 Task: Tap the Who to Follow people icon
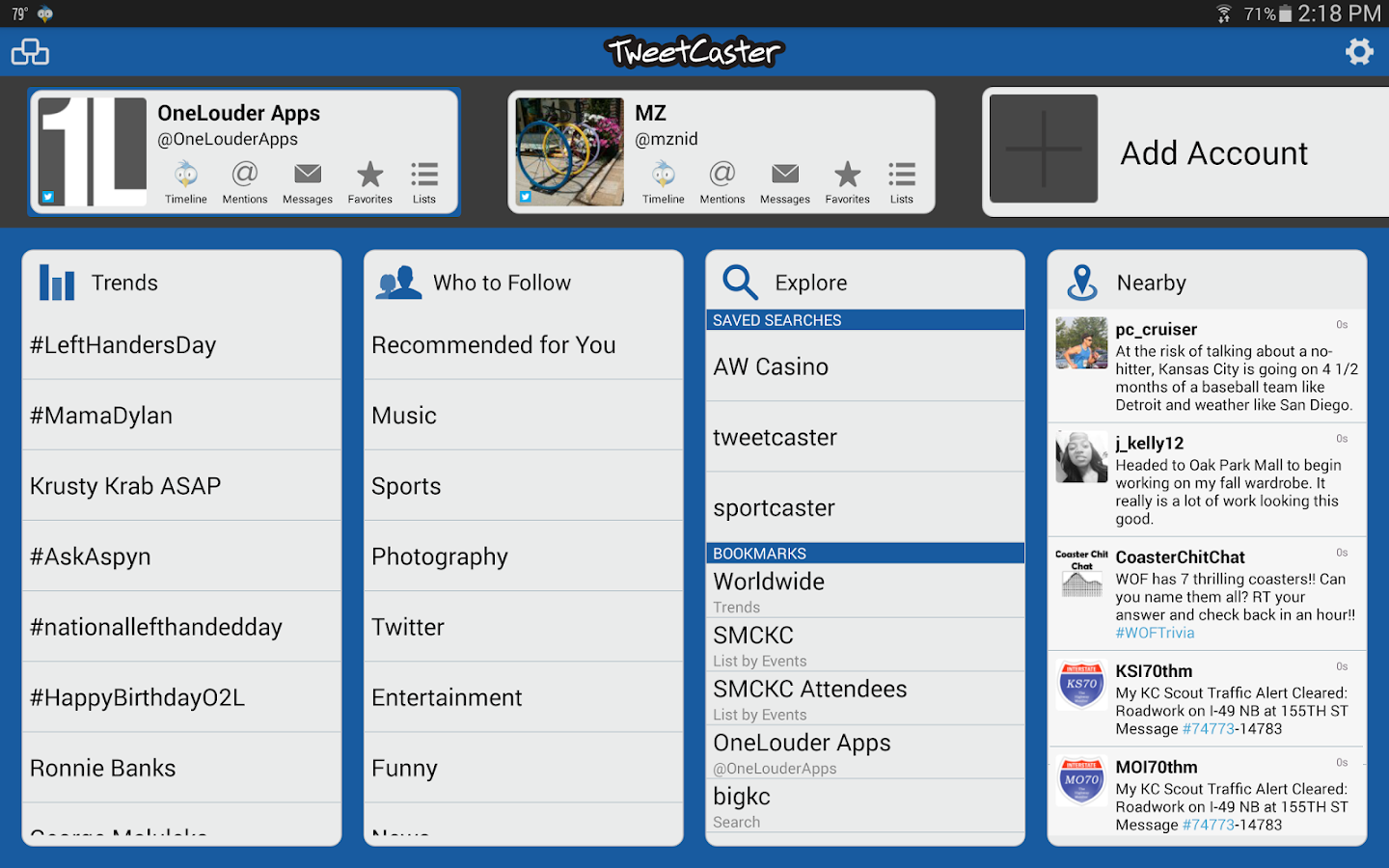[399, 283]
